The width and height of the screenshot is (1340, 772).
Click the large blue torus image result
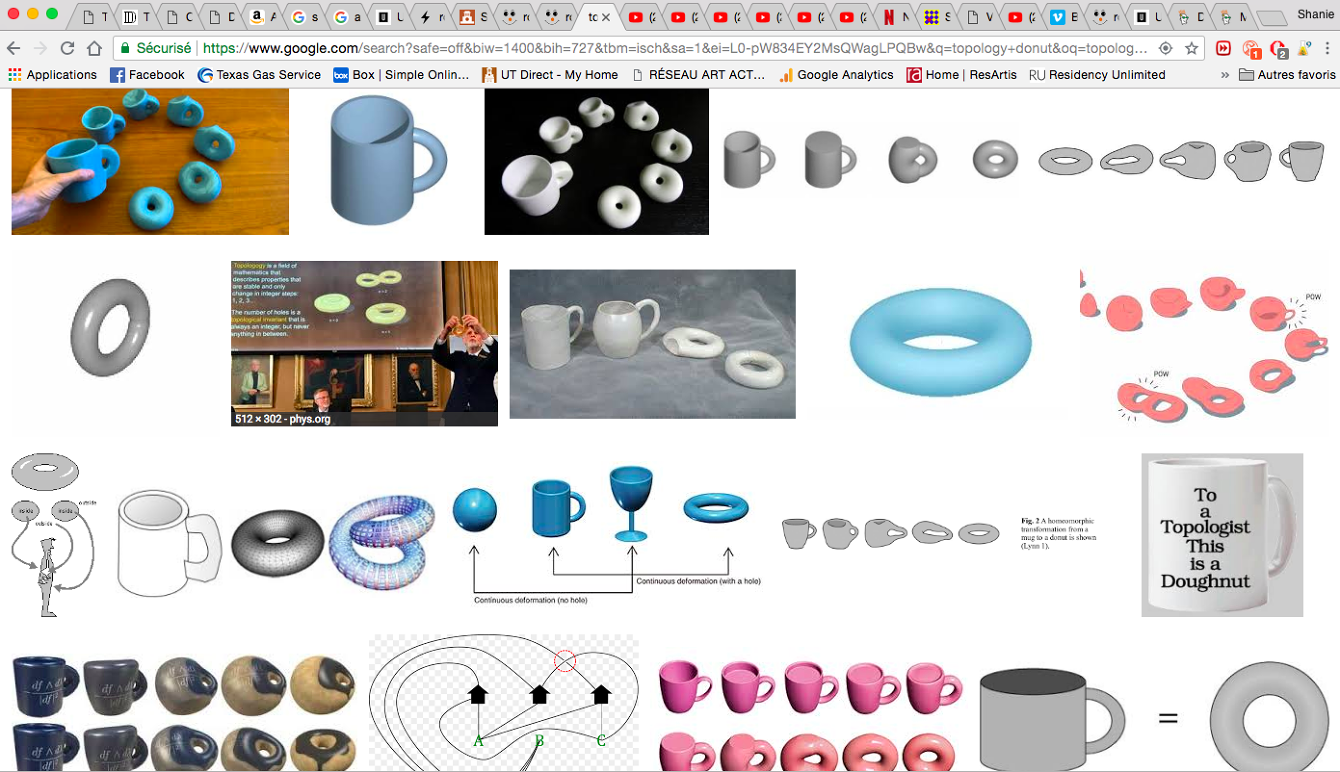[938, 343]
